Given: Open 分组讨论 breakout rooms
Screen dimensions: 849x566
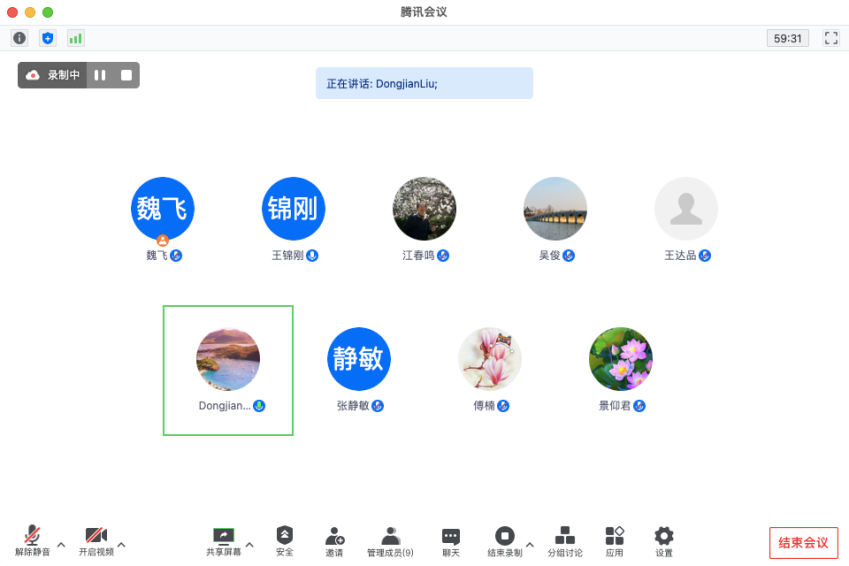Looking at the screenshot, I should coord(565,541).
